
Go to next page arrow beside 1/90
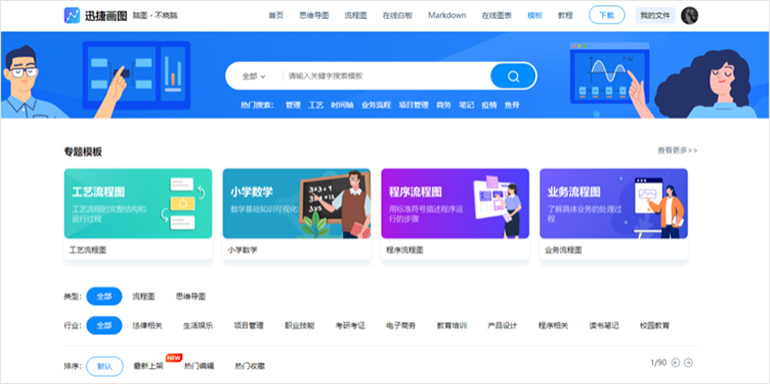point(688,363)
